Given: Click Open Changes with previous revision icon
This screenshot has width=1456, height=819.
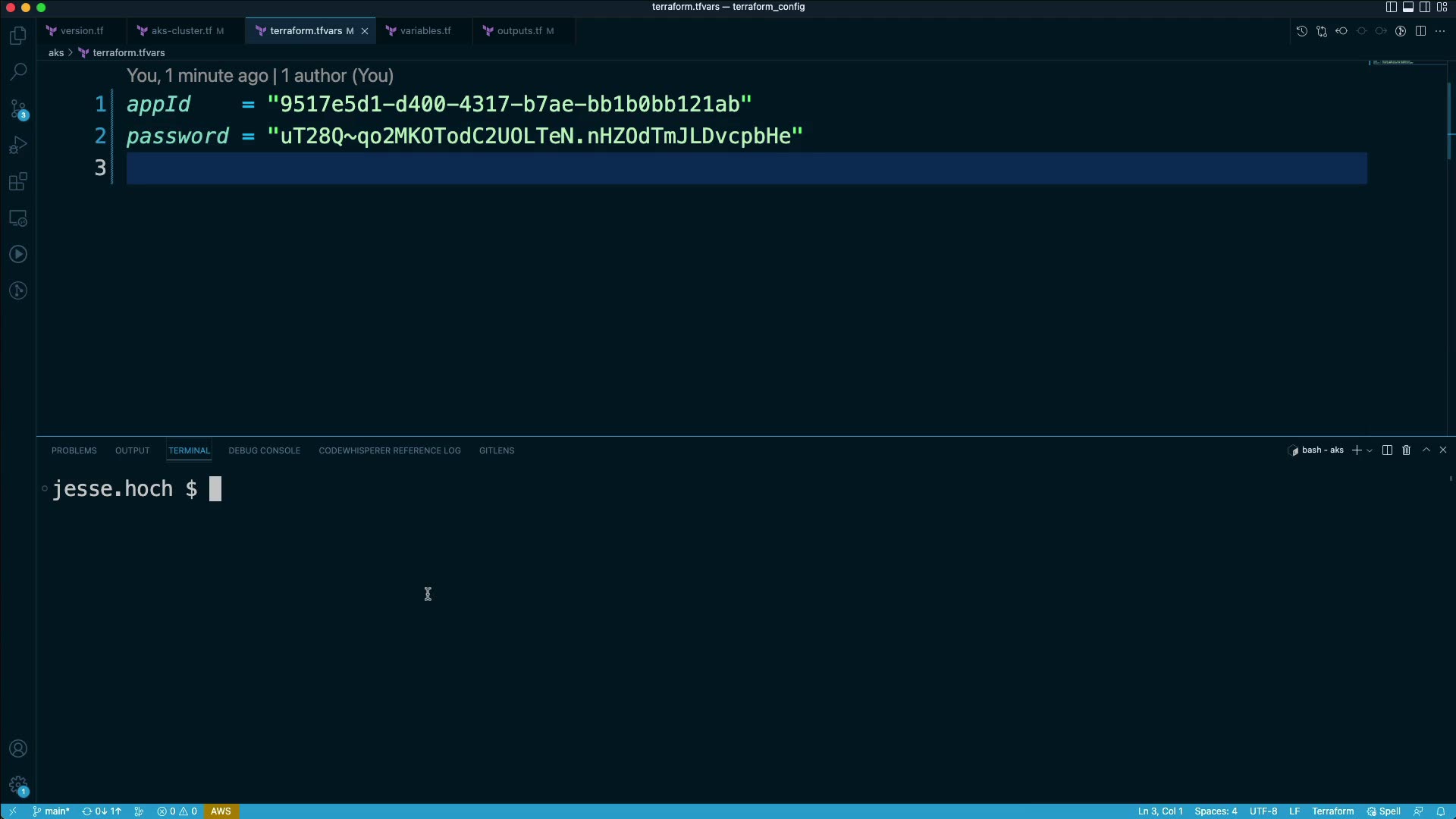Looking at the screenshot, I should [x=1341, y=31].
